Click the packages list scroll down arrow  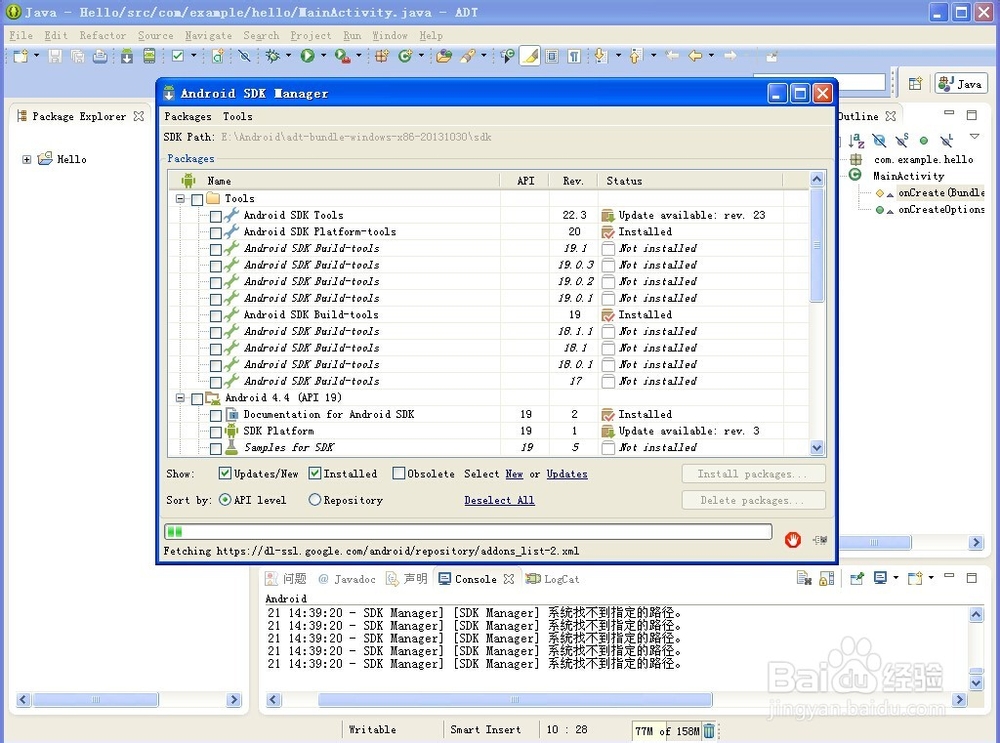[x=816, y=448]
